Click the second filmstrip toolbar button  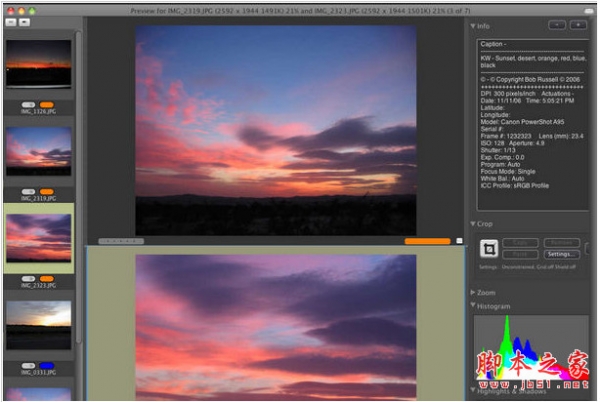[24, 23]
